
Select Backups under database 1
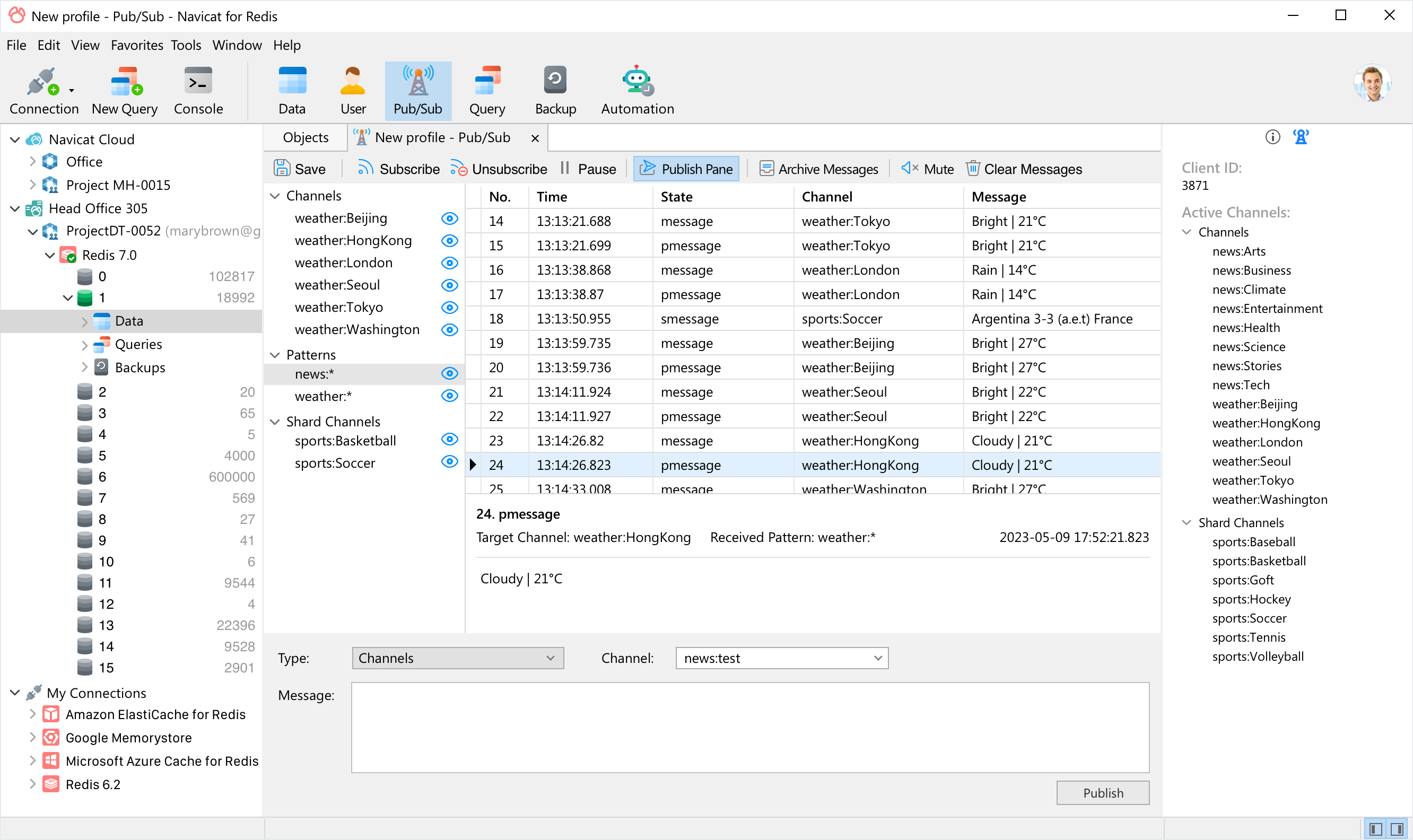(x=140, y=367)
